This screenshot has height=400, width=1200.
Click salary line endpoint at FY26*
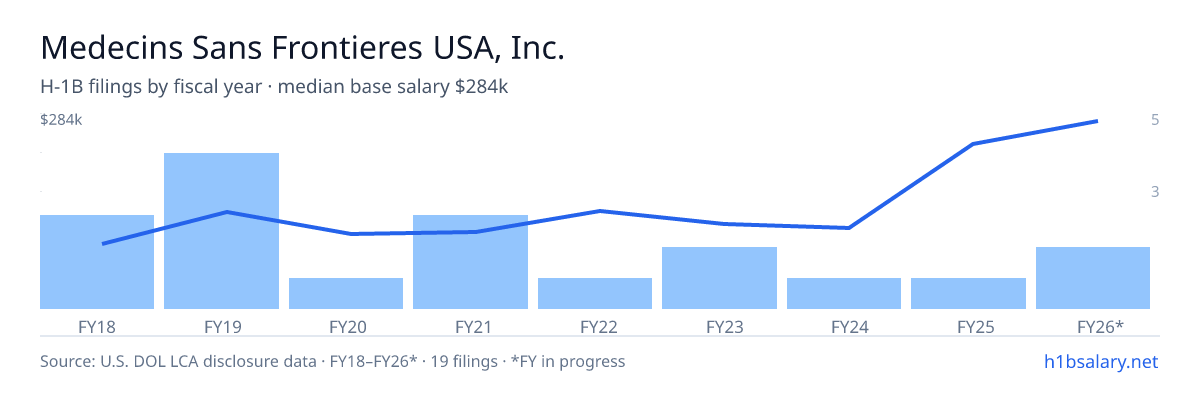point(1097,121)
